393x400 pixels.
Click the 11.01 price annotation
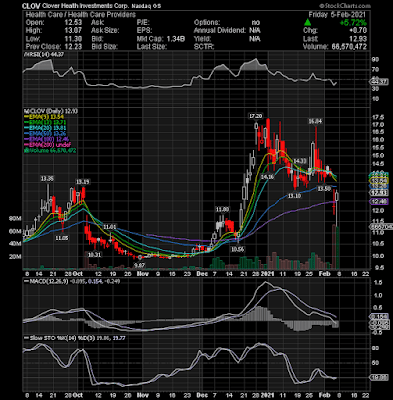pos(110,227)
